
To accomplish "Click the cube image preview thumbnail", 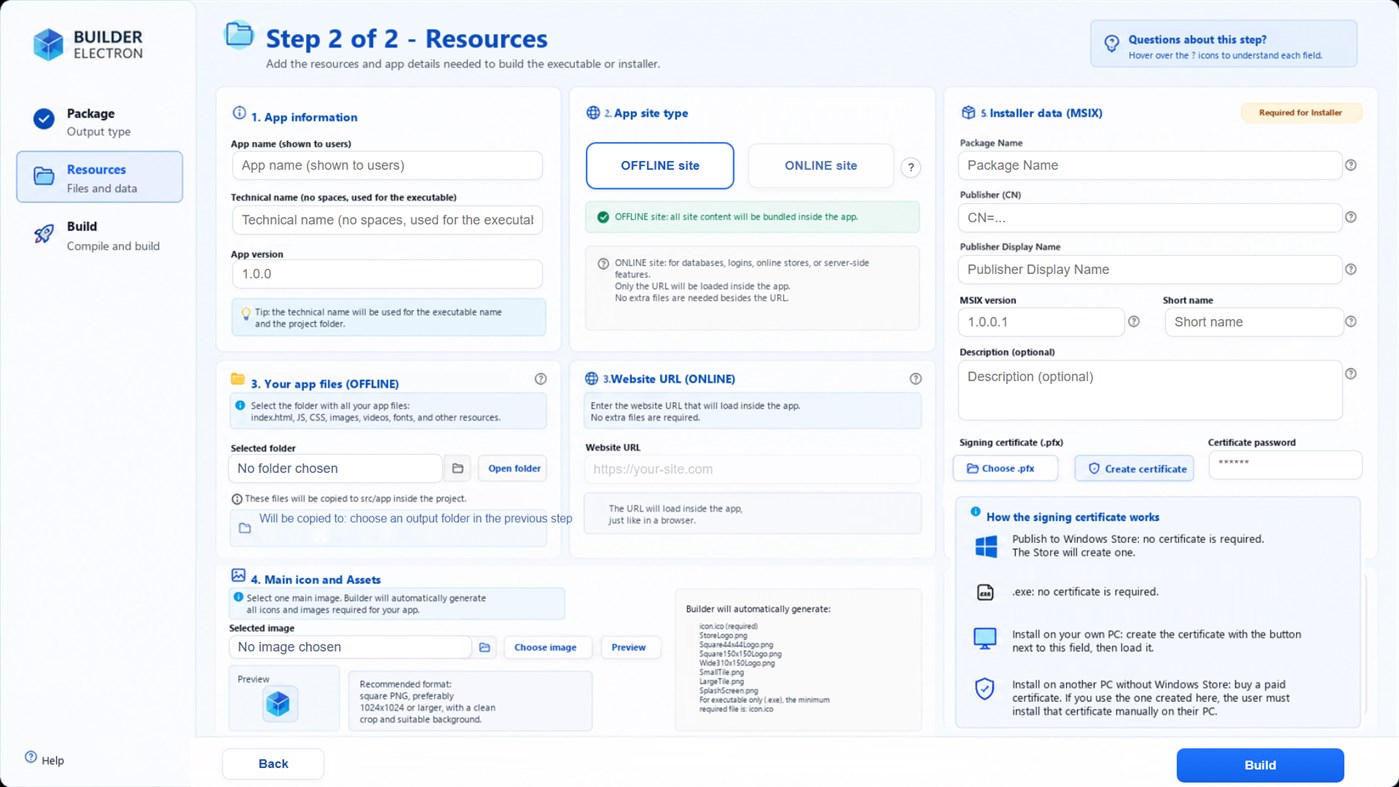I will 278,704.
